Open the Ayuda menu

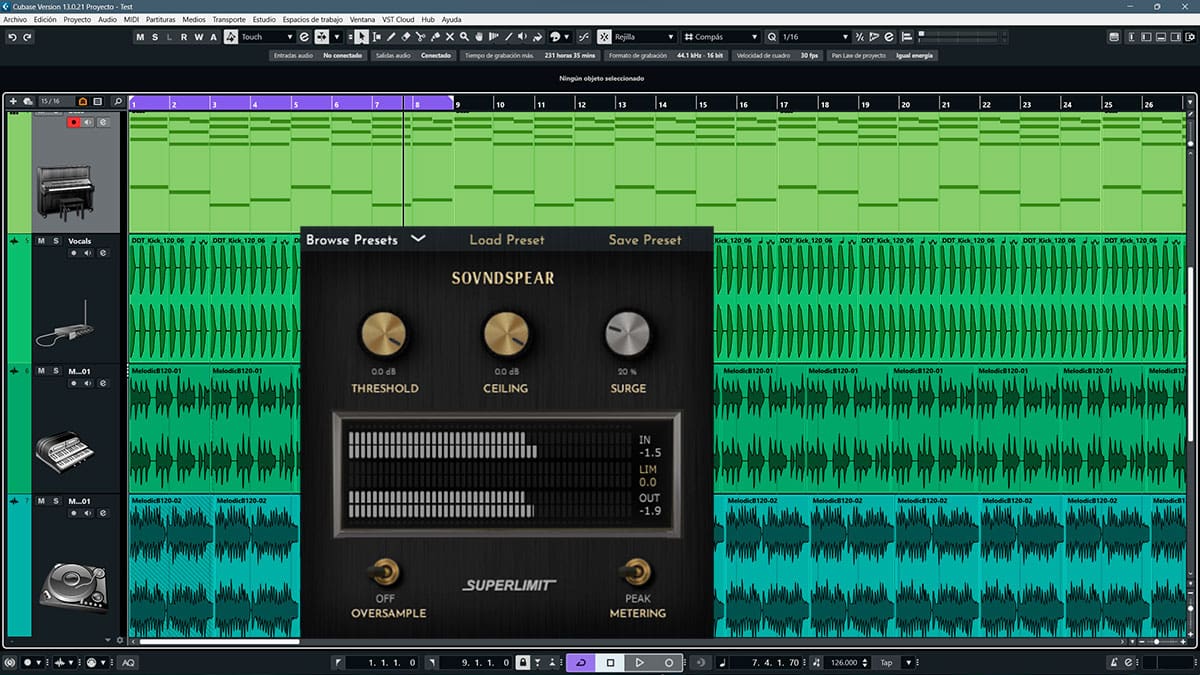tap(452, 19)
